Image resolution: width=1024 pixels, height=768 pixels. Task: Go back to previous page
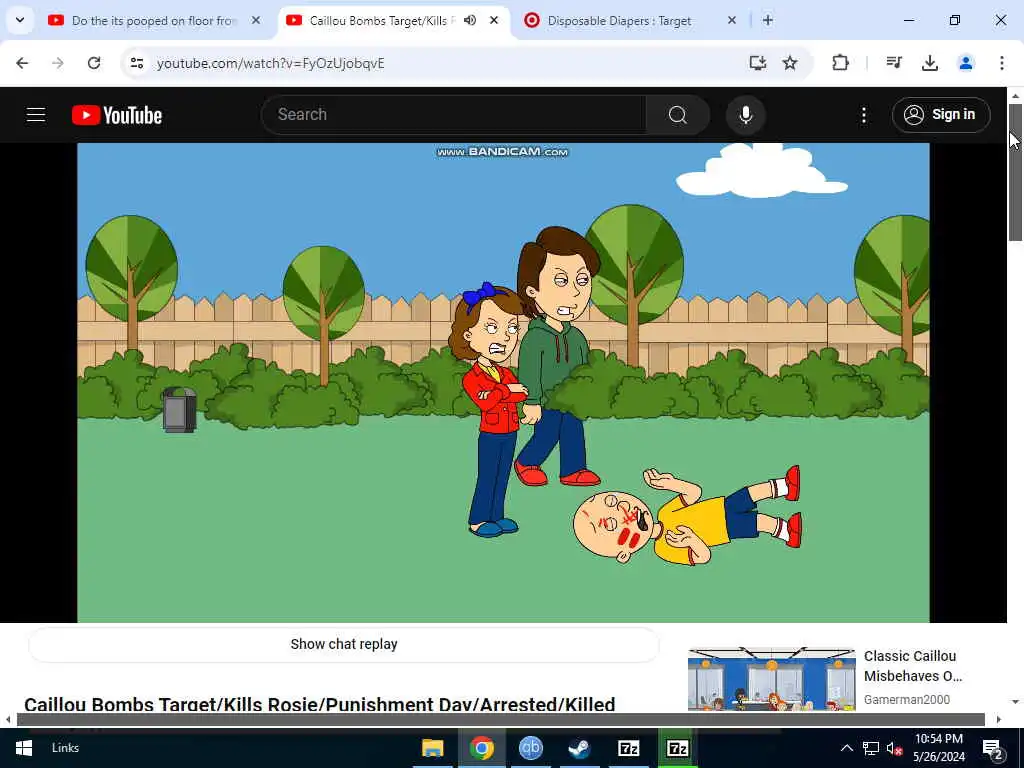click(22, 63)
